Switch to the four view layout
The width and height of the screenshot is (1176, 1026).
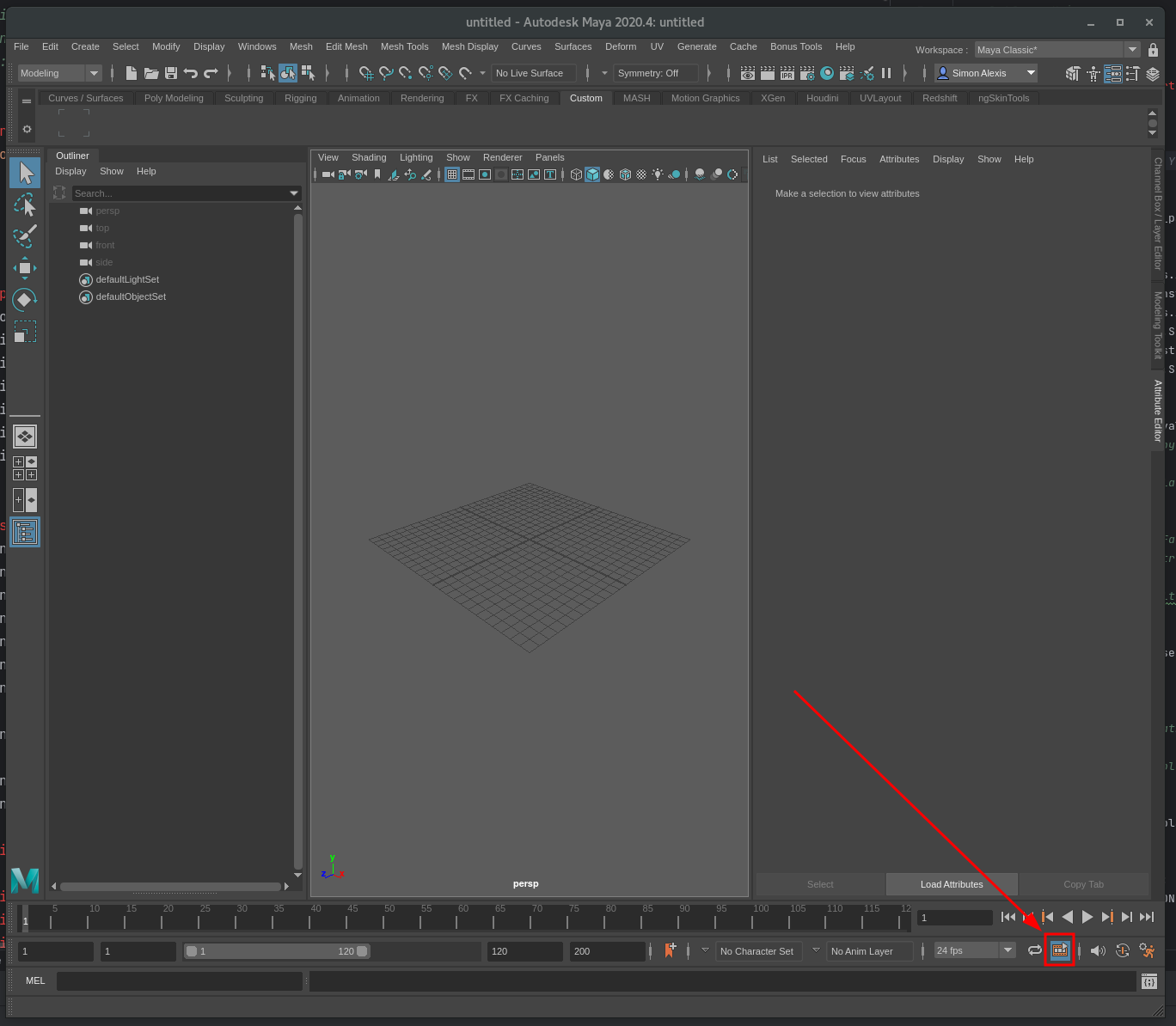pos(25,468)
